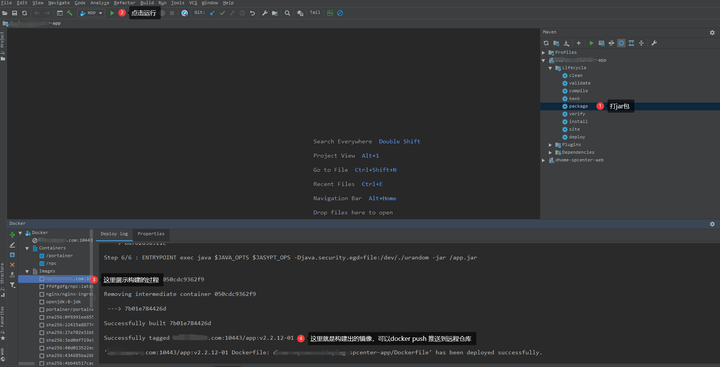Viewport: 720px width, 367px height.
Task: Collapse the Lifecycle node in Maven
Action: tap(551, 68)
